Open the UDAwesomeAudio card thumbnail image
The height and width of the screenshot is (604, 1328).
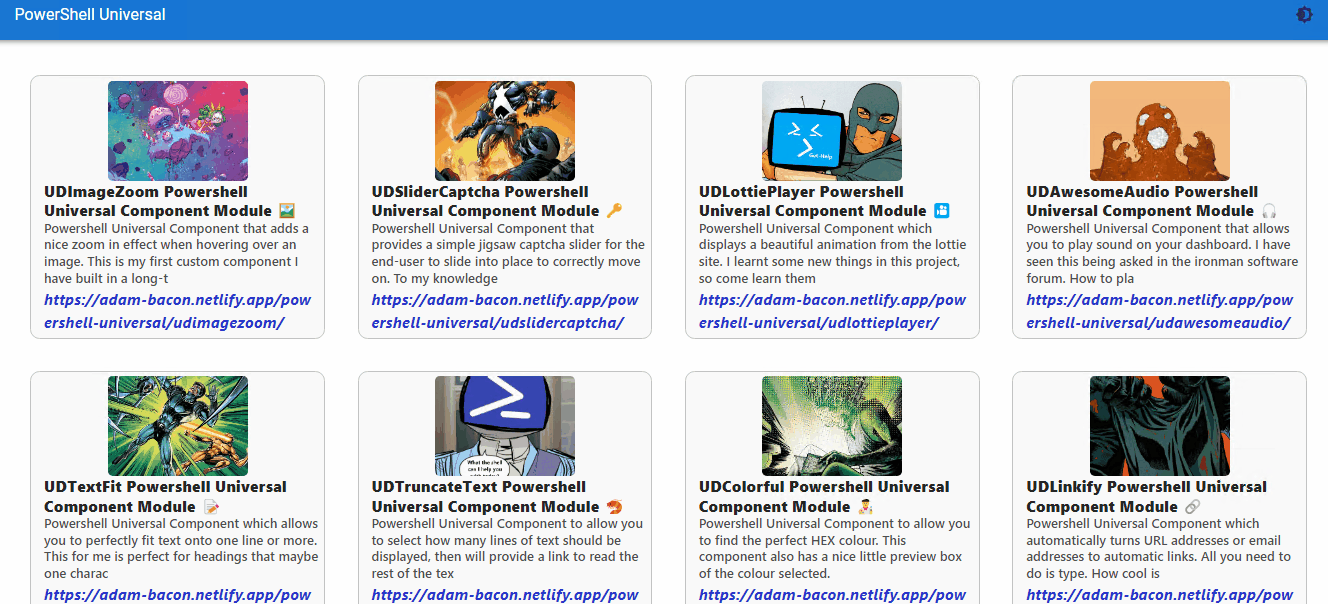point(1159,131)
